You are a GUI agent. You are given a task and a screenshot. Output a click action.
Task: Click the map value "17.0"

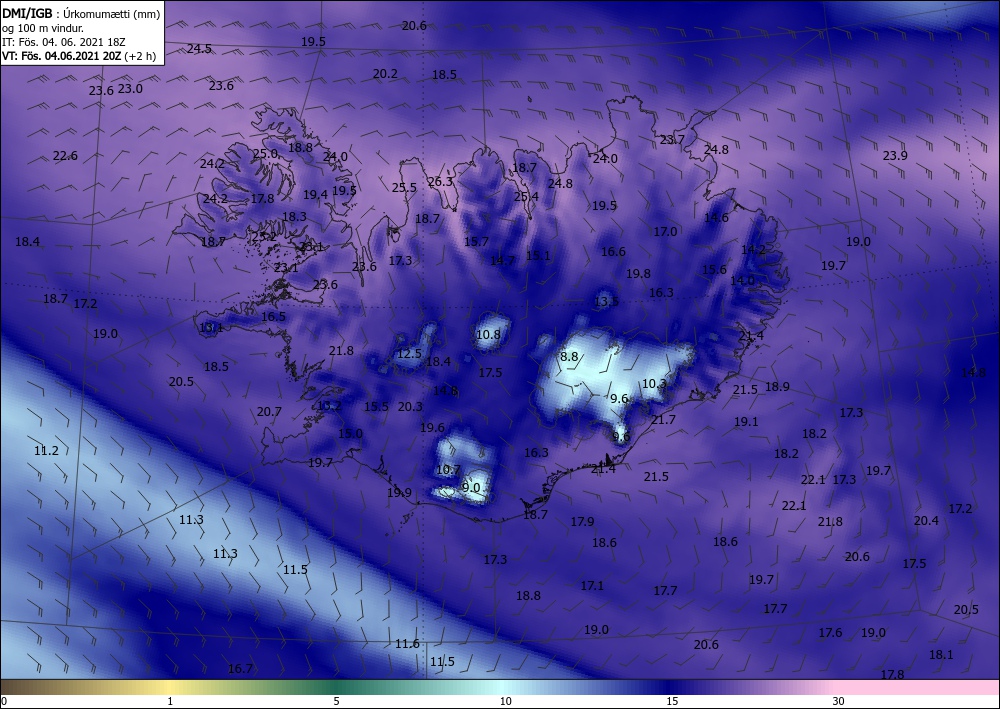click(665, 231)
